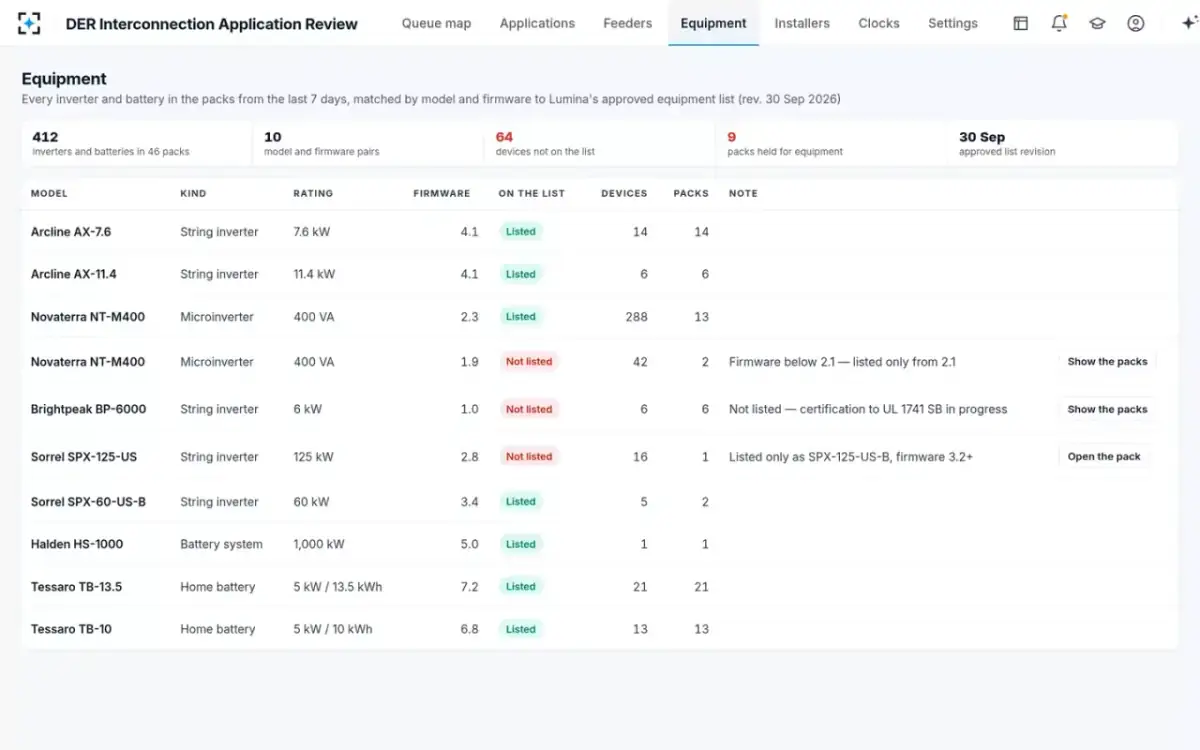Image resolution: width=1200 pixels, height=750 pixels.
Task: Select the Arcline AX-11.4 row name
Action: click(x=74, y=274)
